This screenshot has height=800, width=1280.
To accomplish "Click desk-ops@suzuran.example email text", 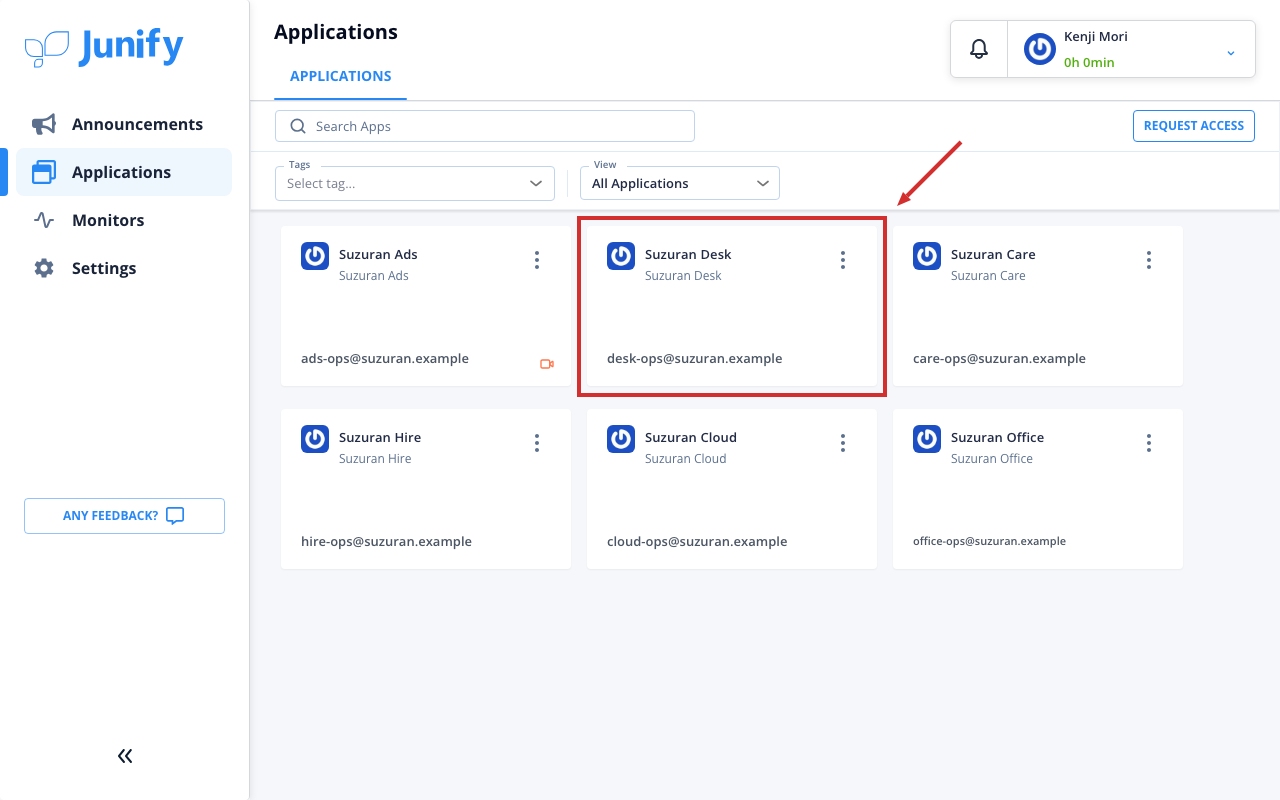I will pyautogui.click(x=695, y=358).
